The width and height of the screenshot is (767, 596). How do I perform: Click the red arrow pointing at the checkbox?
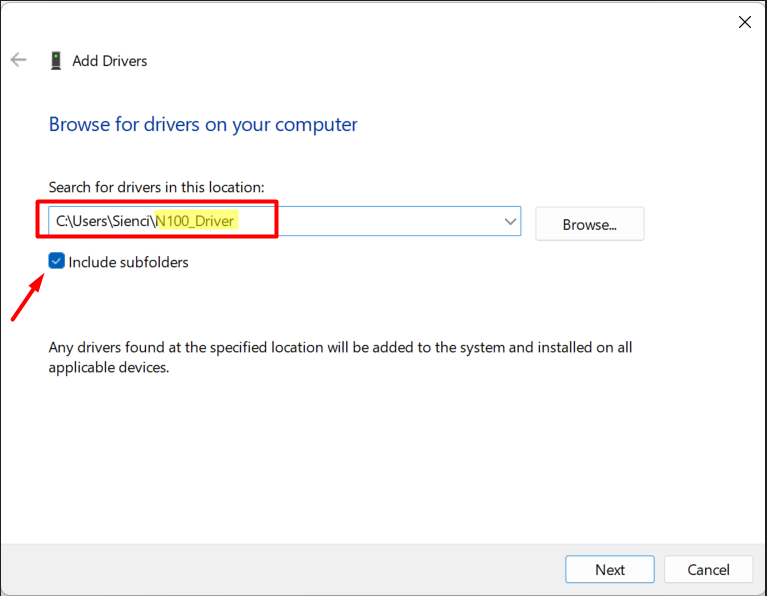(x=27, y=298)
